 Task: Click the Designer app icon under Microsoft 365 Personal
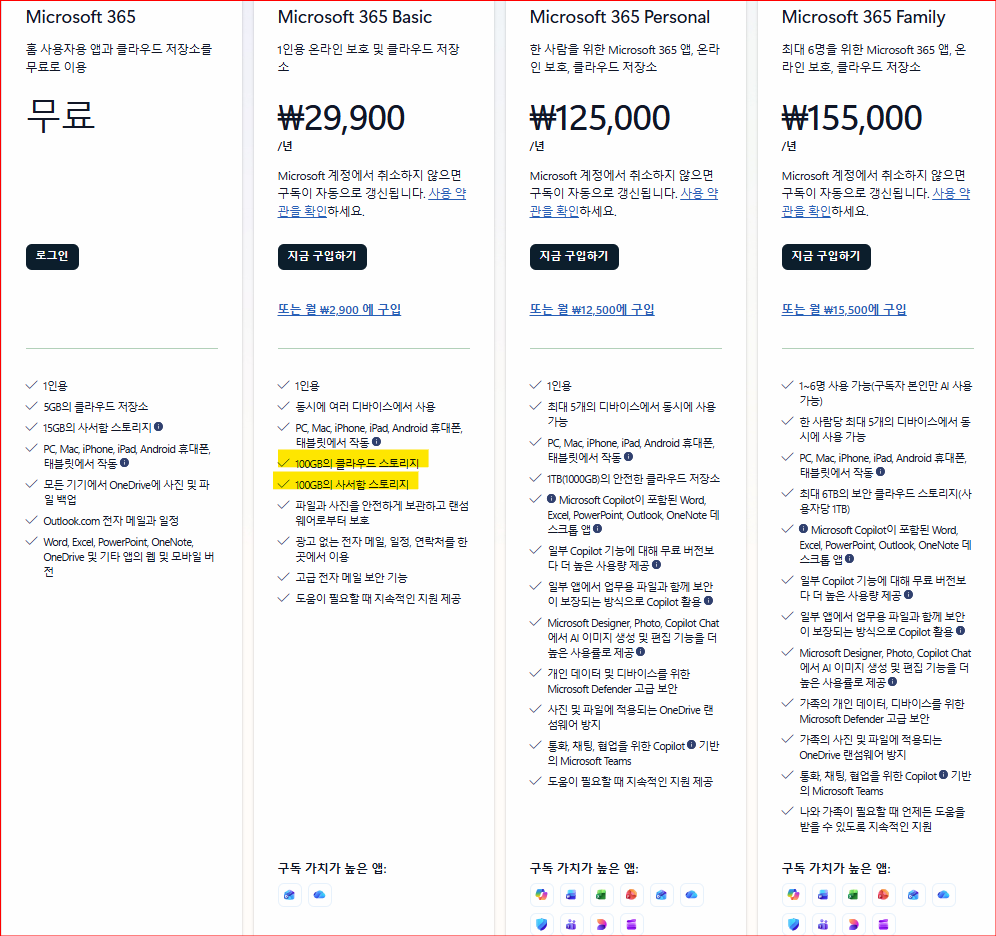coord(601,924)
